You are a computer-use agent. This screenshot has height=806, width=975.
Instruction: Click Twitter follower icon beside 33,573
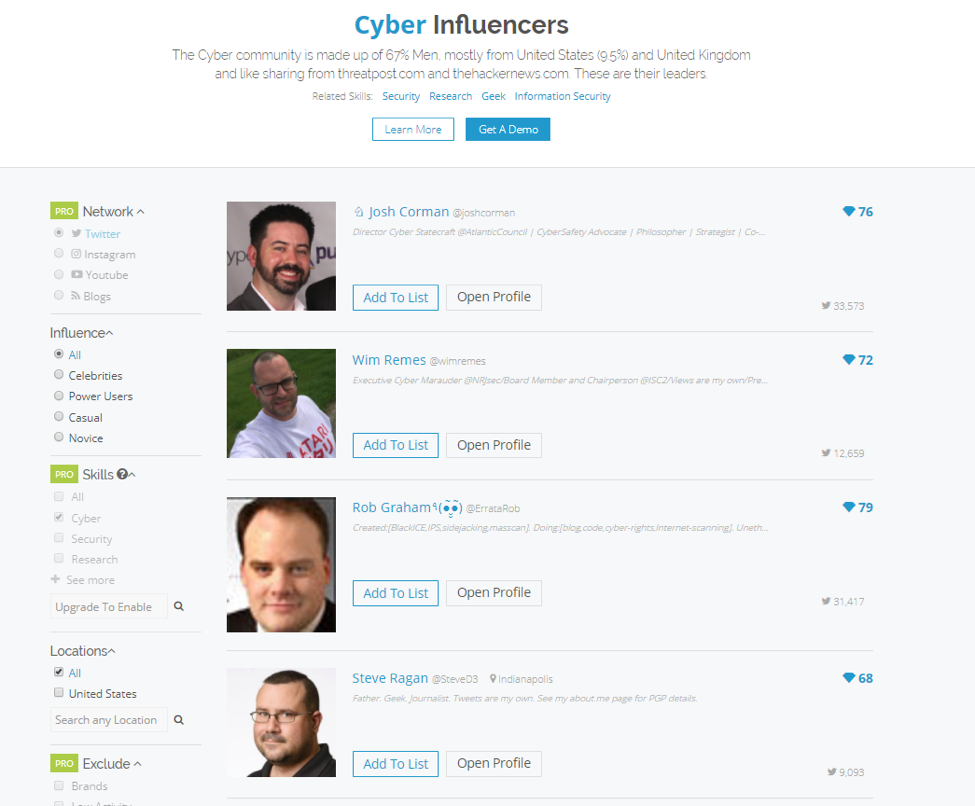point(826,306)
